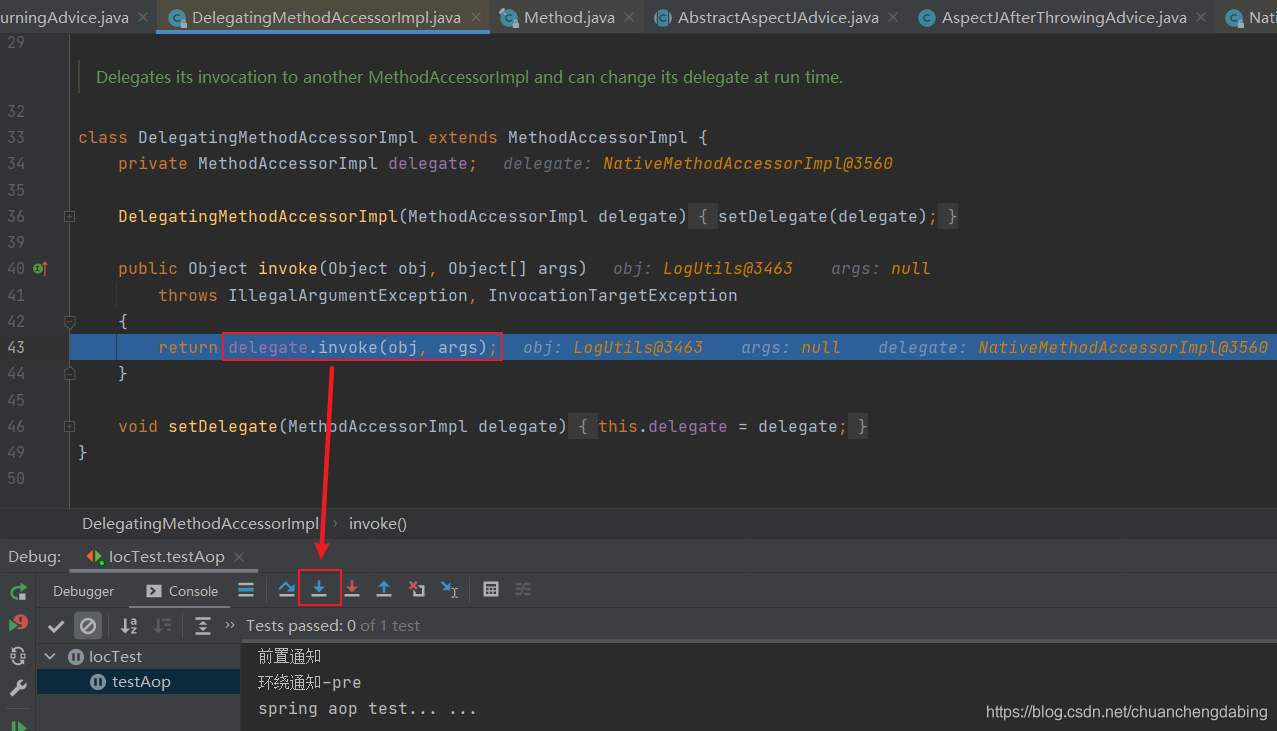The height and width of the screenshot is (731, 1277).
Task: Click the override gutter icon at line 40
Action: pos(40,268)
